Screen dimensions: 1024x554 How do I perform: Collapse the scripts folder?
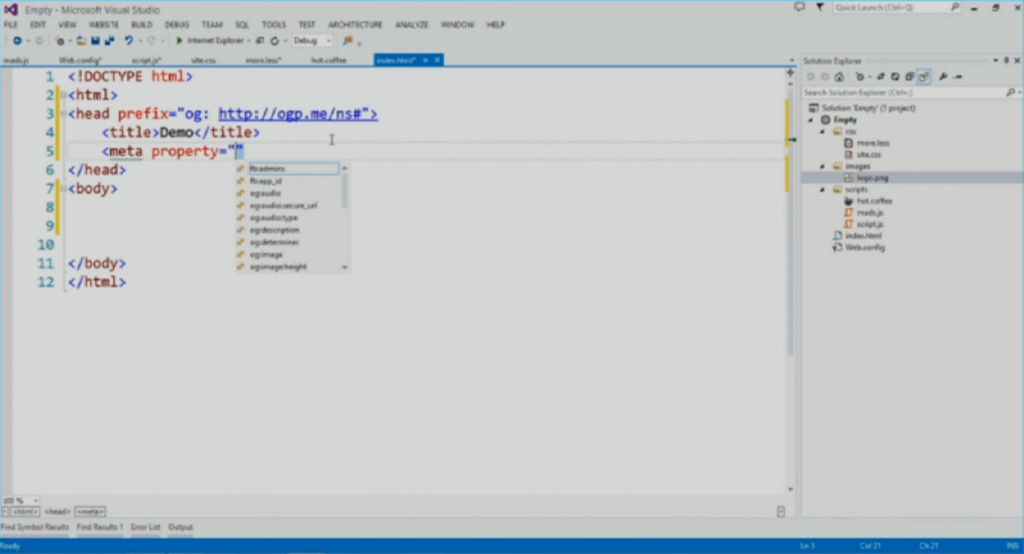point(823,189)
